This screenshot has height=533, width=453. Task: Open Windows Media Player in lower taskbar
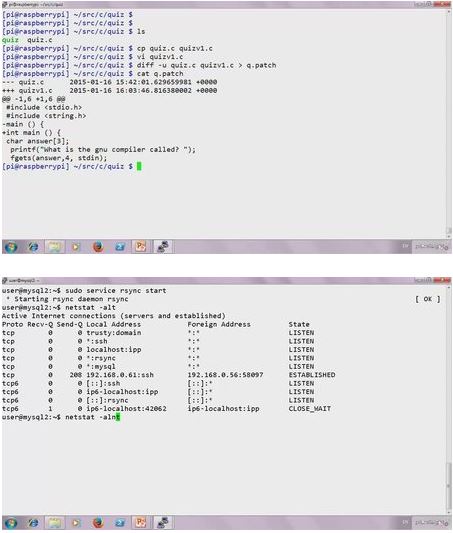[75, 522]
